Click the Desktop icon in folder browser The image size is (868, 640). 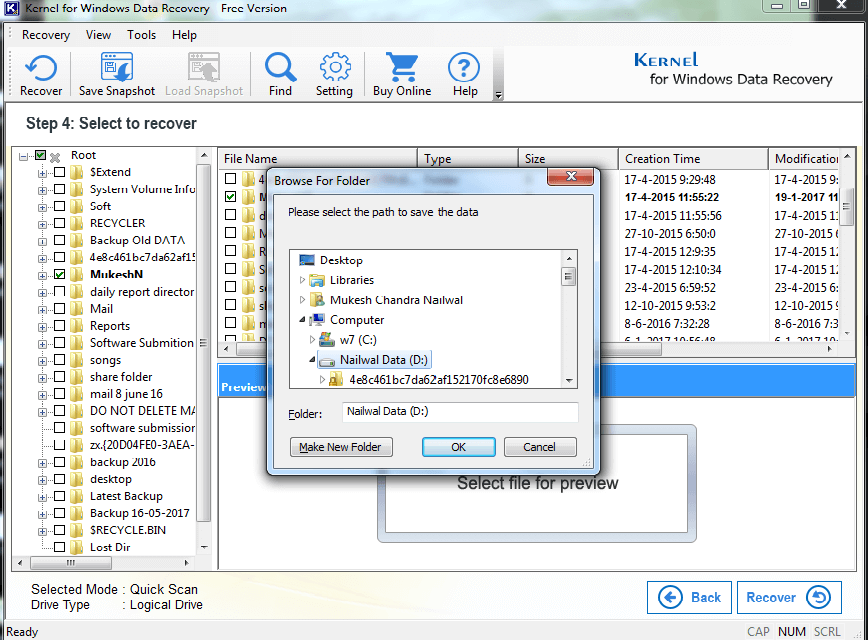[x=307, y=260]
